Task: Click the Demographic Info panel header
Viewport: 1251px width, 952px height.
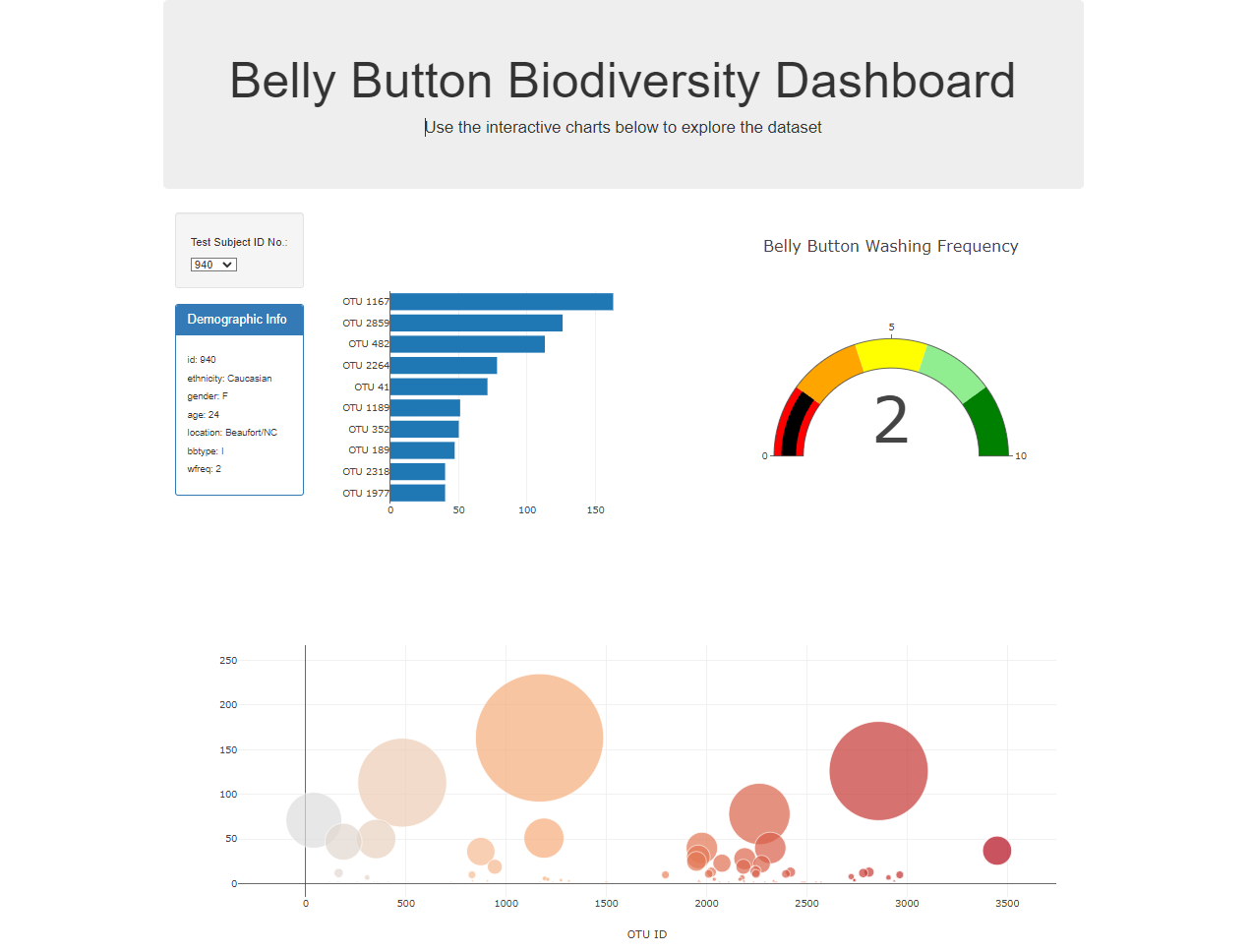Action: [239, 319]
